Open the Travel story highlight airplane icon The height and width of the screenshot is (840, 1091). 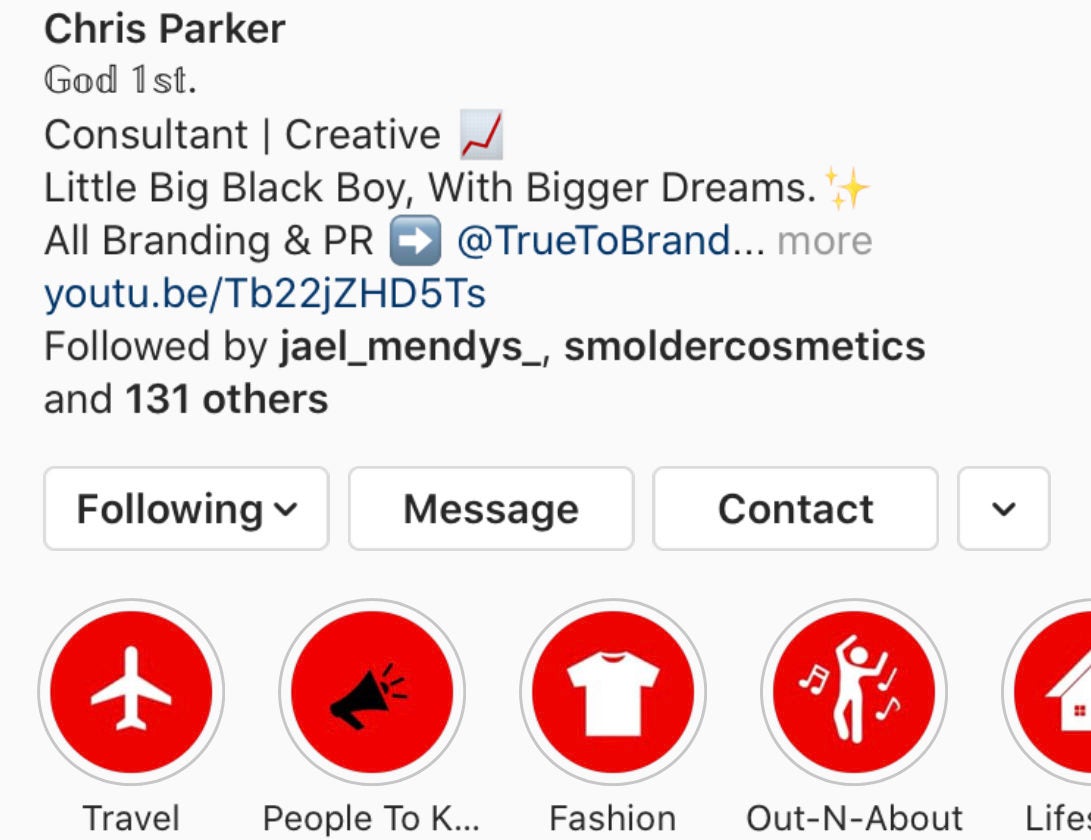coord(131,692)
